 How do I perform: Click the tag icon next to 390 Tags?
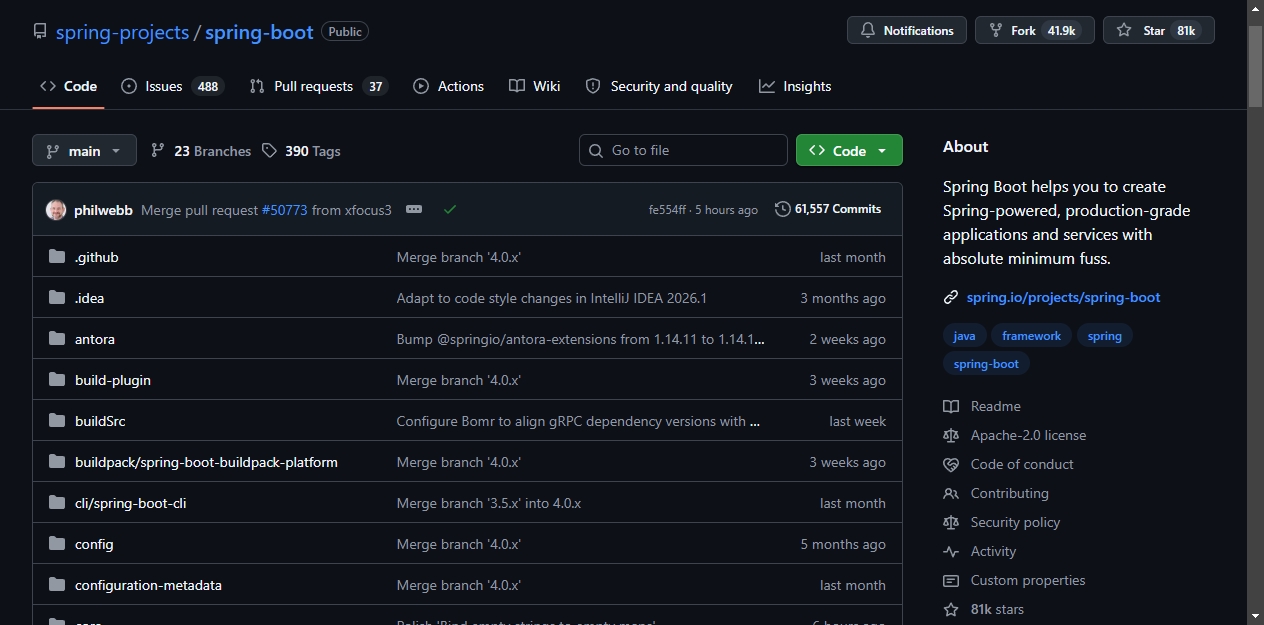[x=269, y=150]
